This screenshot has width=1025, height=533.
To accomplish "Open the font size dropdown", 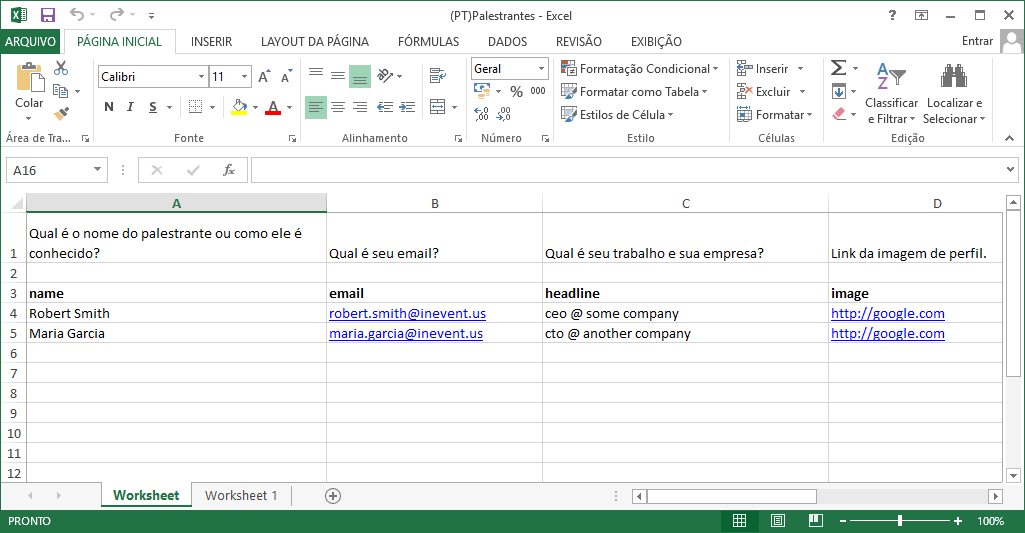I will (x=244, y=77).
